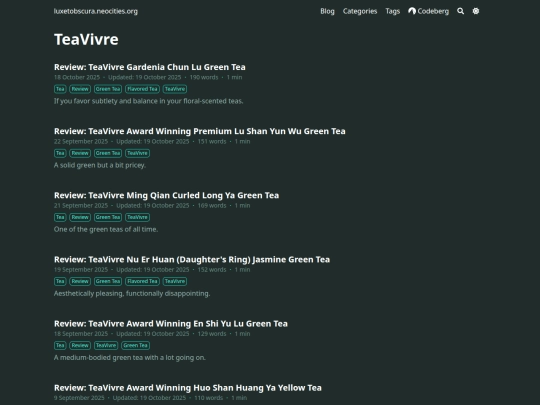Click the Green Tea tag under Nu Er Huan Jasmine review
Viewport: 540px width, 405px height.
click(108, 281)
